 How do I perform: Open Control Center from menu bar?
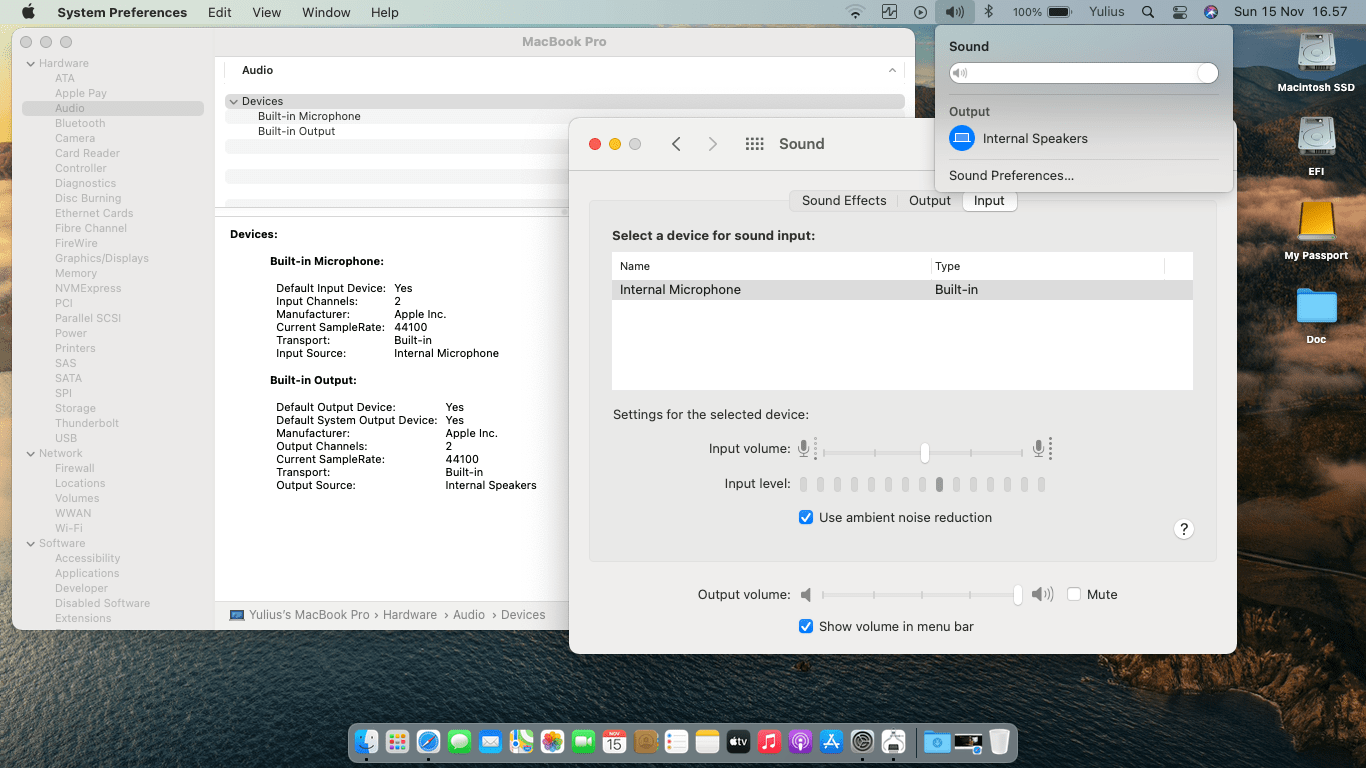(x=1180, y=12)
